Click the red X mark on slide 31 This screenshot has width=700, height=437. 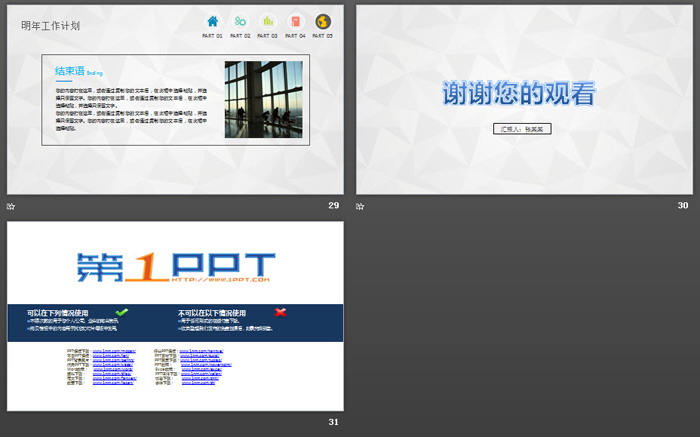pyautogui.click(x=280, y=313)
